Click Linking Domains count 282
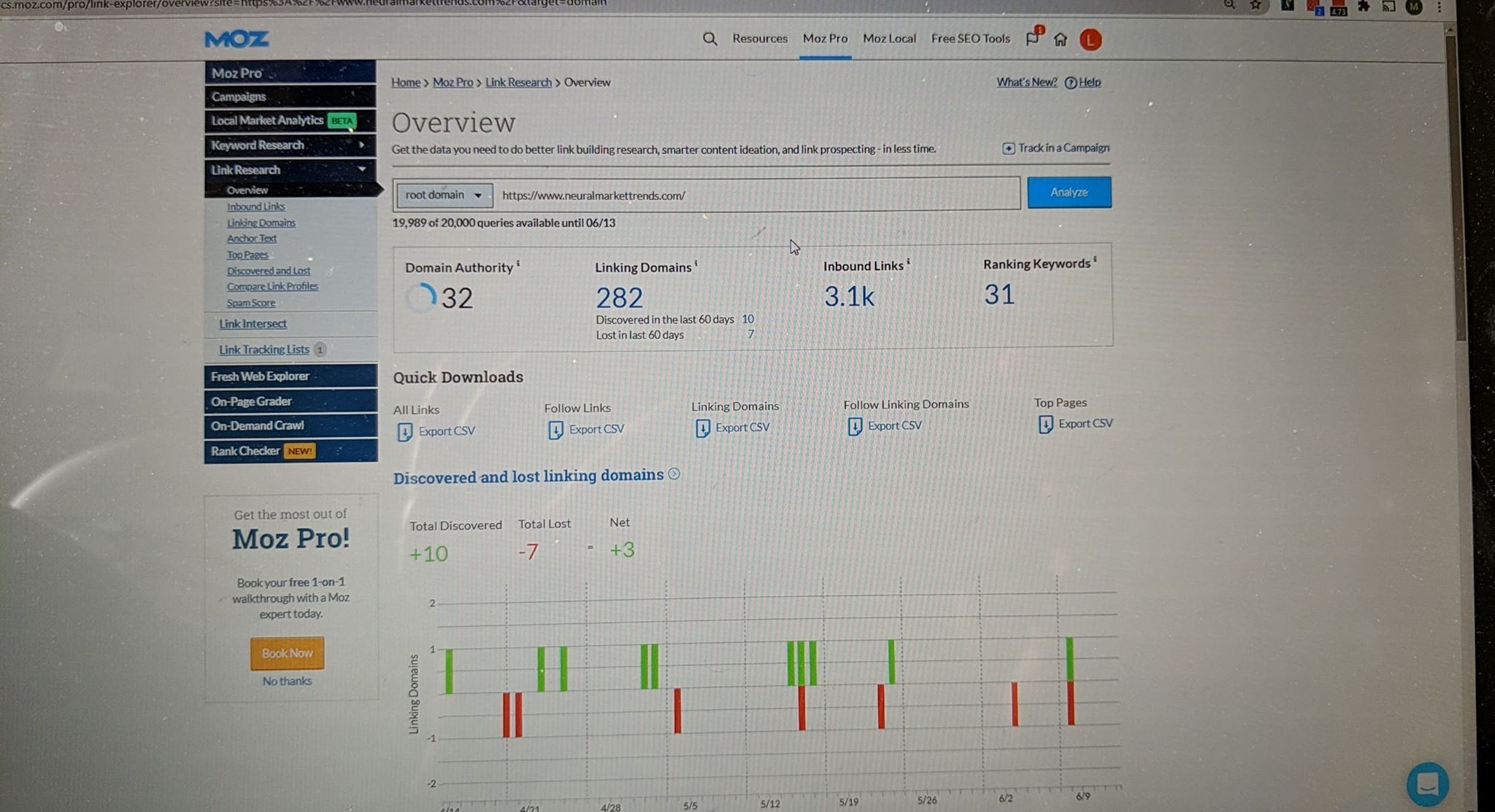Image resolution: width=1495 pixels, height=812 pixels. pyautogui.click(x=619, y=298)
